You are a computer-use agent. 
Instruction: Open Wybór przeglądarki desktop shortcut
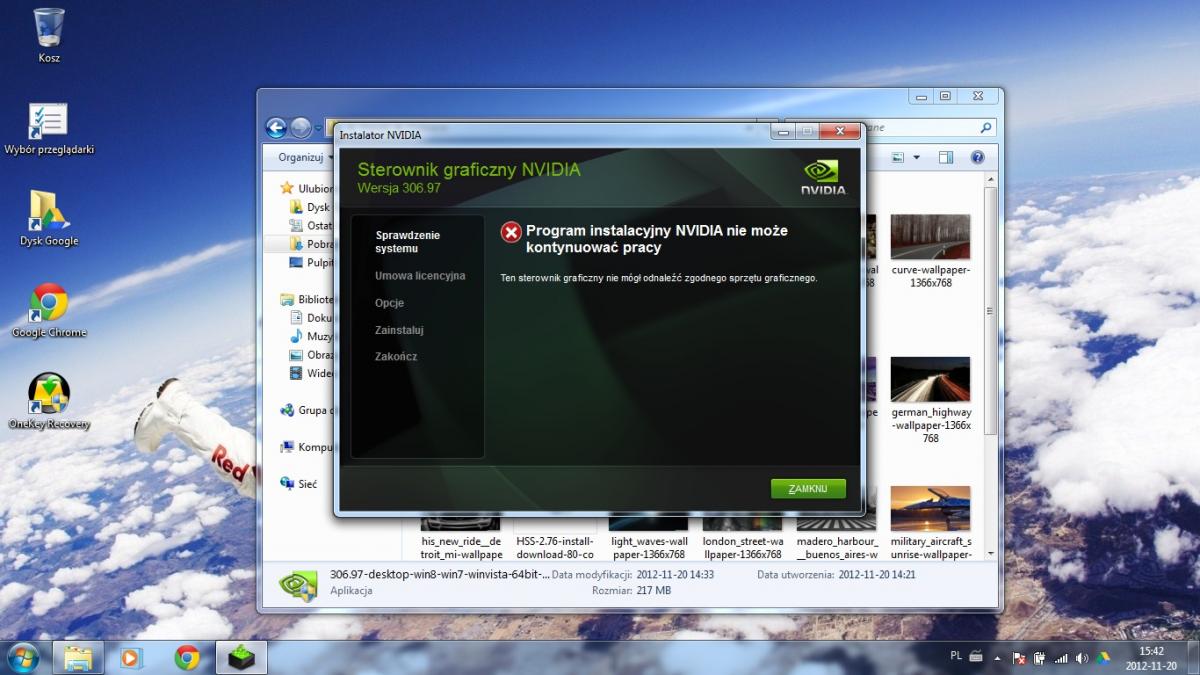pyautogui.click(x=49, y=129)
